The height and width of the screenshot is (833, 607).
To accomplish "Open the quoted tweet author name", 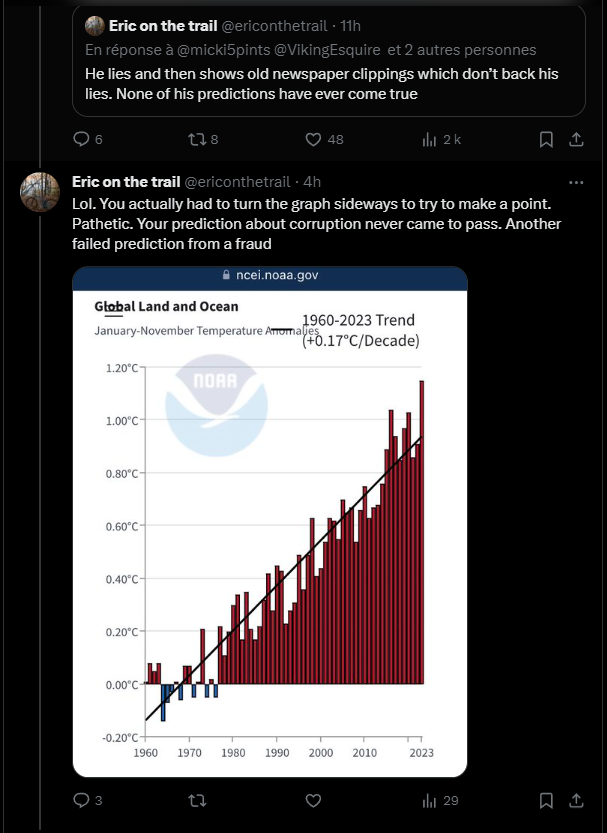I will tap(163, 26).
